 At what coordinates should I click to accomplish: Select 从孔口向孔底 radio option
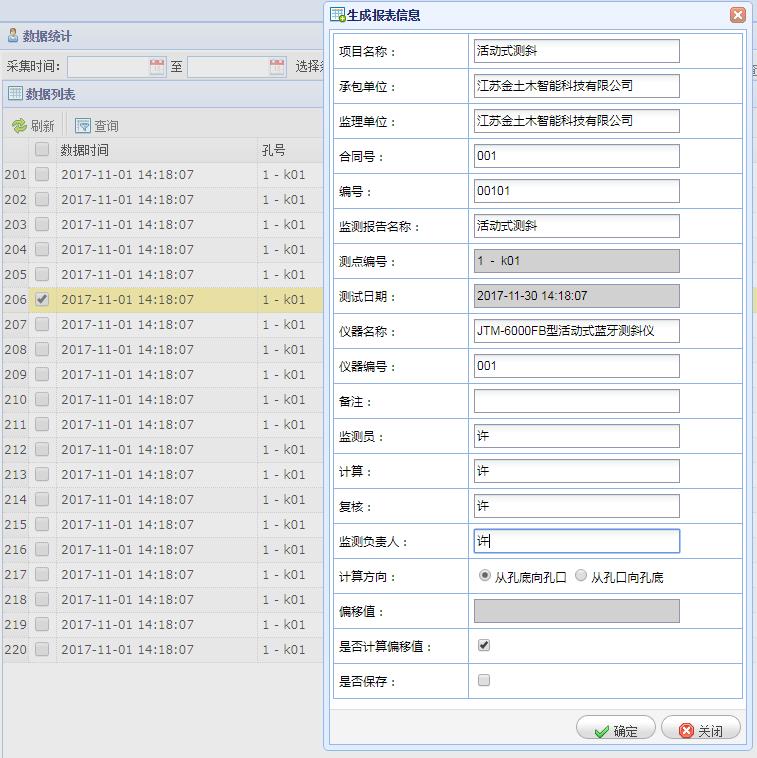[581, 576]
